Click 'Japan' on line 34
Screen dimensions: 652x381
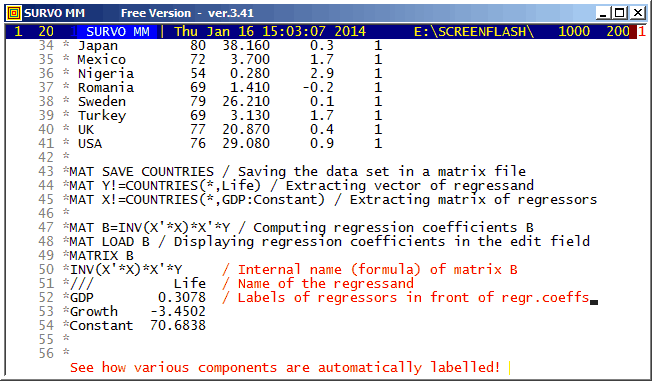pos(98,46)
